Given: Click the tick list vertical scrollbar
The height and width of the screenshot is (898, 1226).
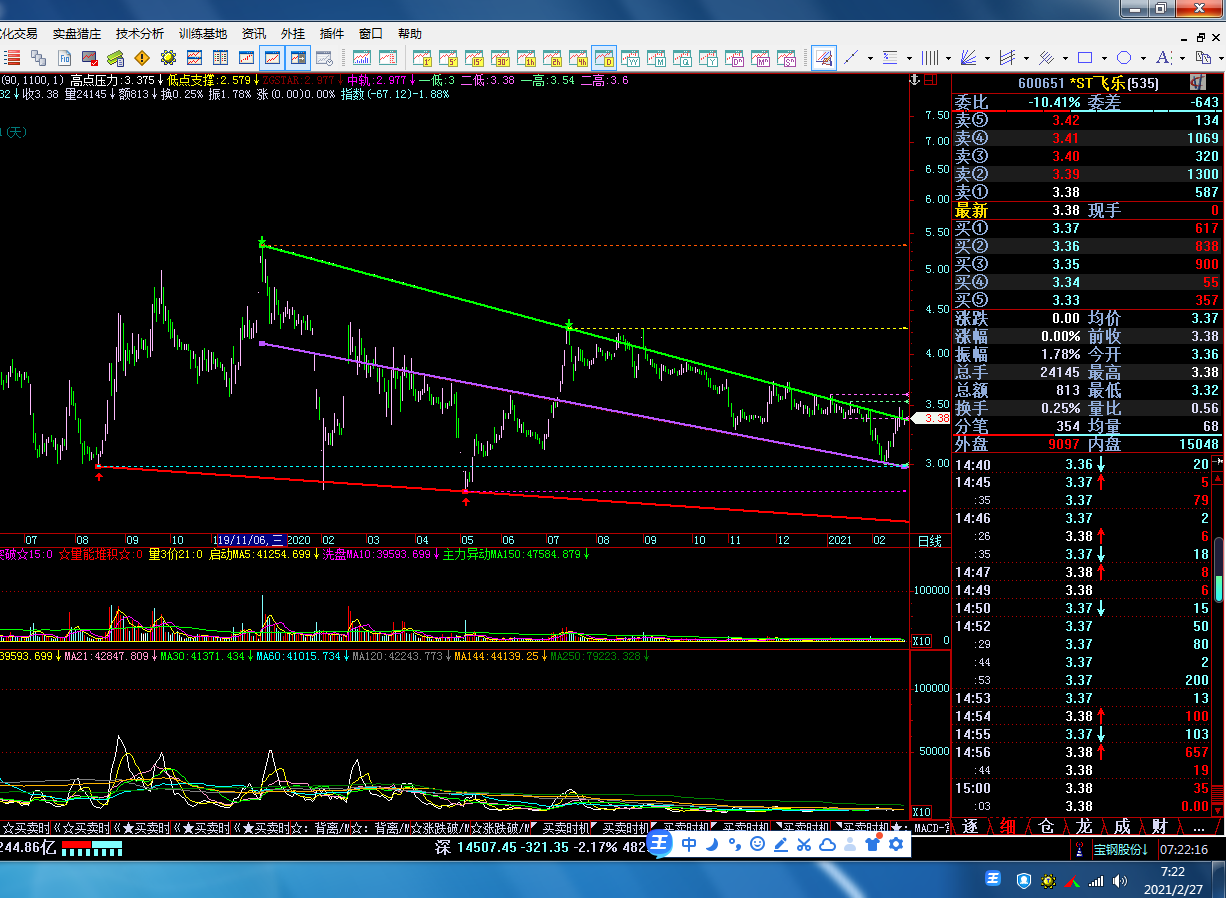Looking at the screenshot, I should [1218, 635].
